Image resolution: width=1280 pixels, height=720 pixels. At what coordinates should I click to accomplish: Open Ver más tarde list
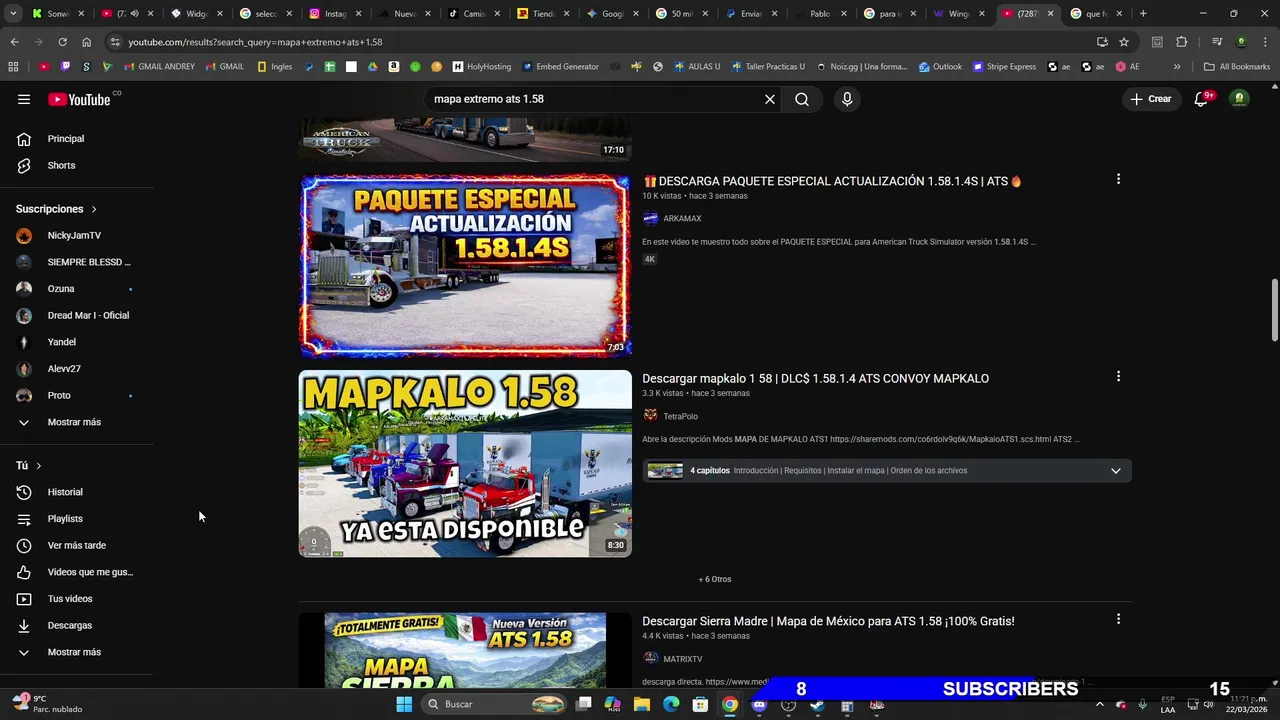(x=77, y=545)
